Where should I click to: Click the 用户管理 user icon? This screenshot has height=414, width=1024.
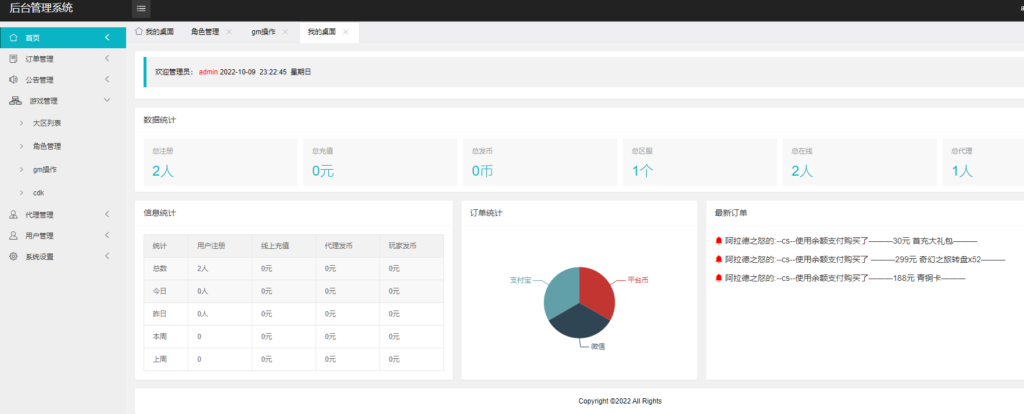pos(13,236)
